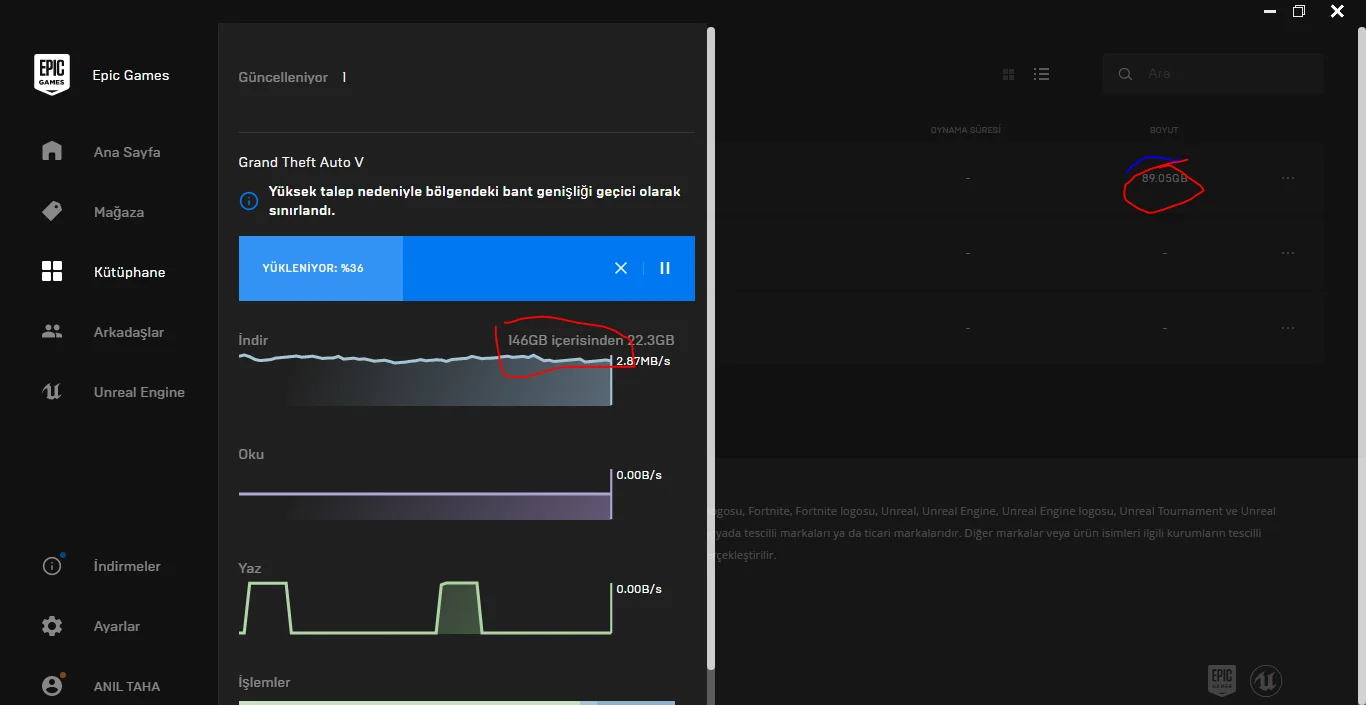The width and height of the screenshot is (1366, 705).
Task: Click the Ara search field
Action: 1213,74
